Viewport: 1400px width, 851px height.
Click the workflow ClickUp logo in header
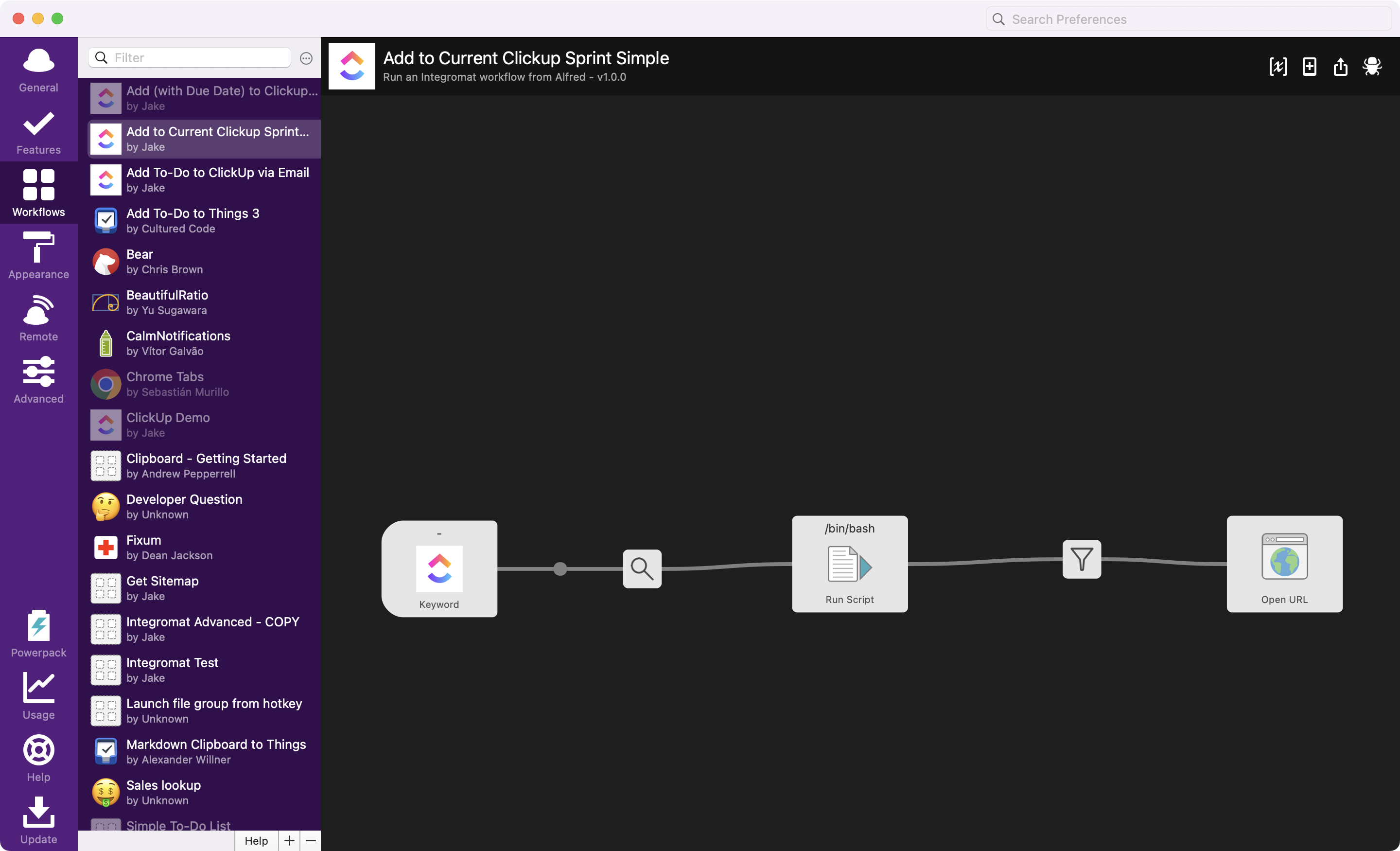pyautogui.click(x=352, y=66)
